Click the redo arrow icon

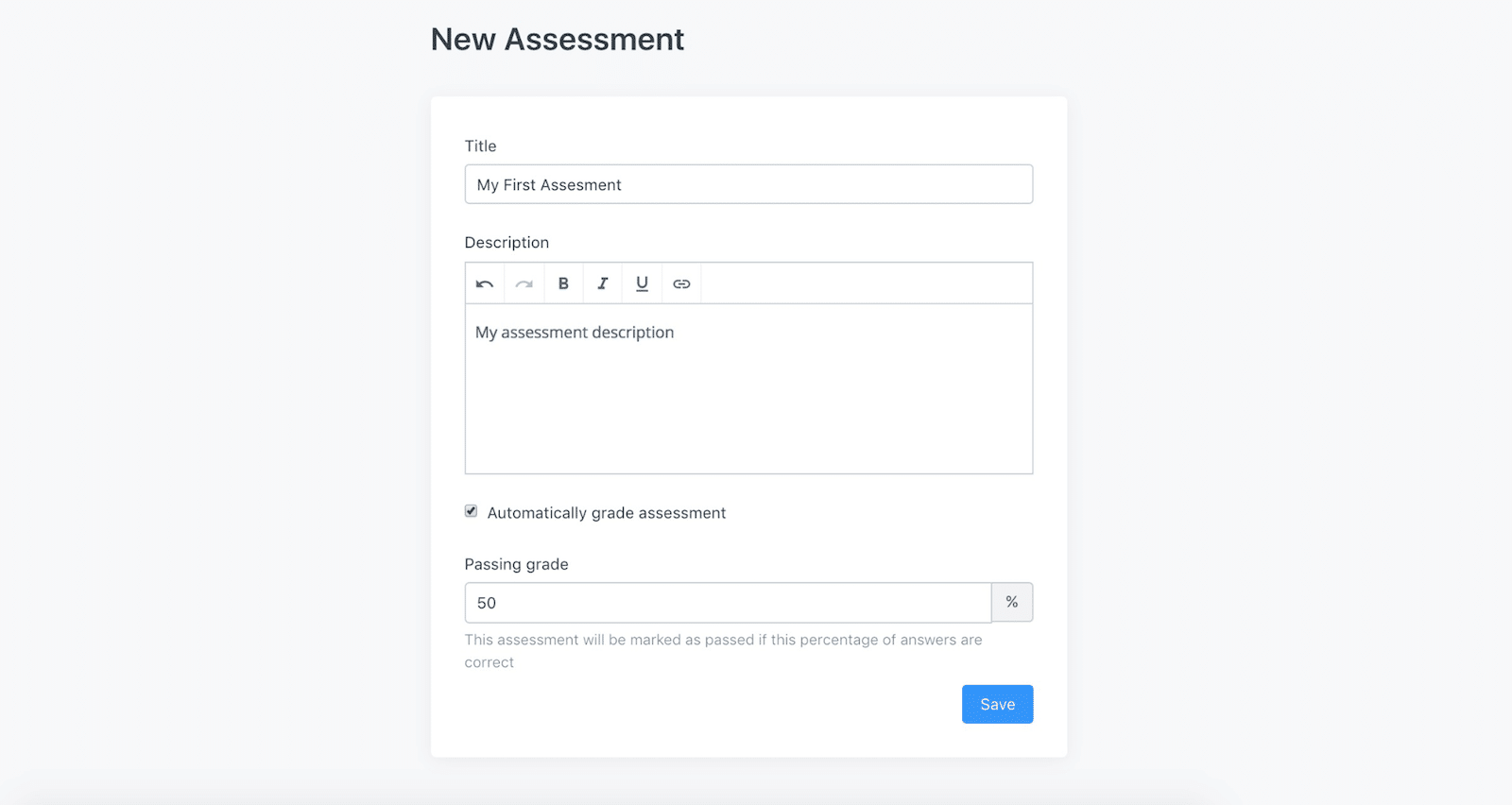524,283
